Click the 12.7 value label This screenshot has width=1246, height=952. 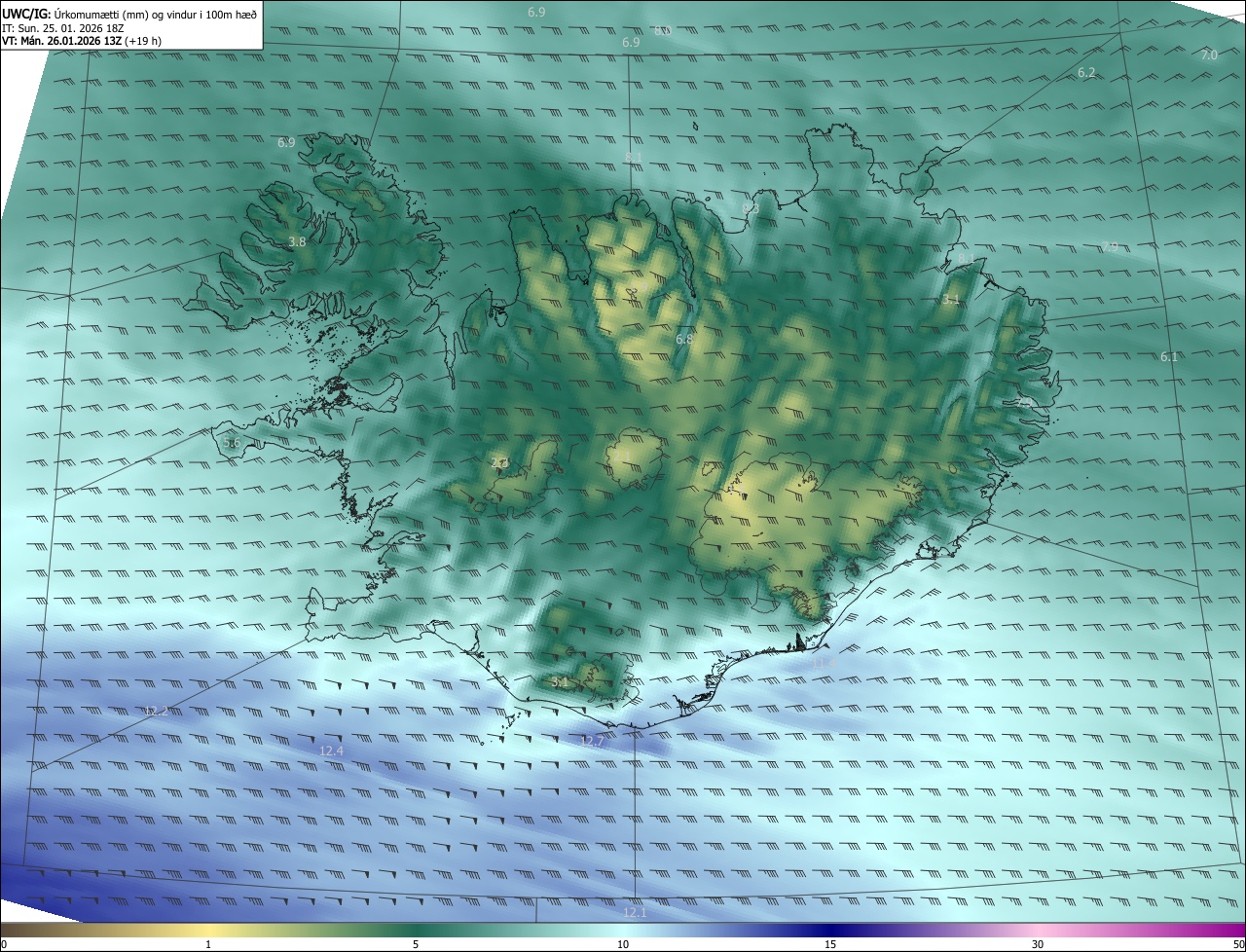592,742
